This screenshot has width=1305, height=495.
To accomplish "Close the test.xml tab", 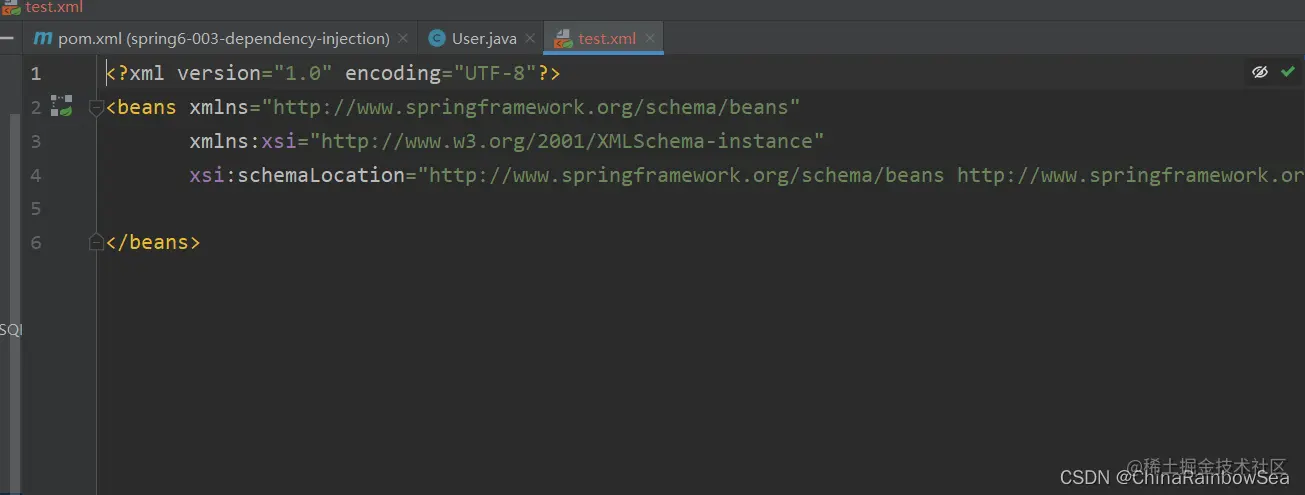I will point(650,39).
